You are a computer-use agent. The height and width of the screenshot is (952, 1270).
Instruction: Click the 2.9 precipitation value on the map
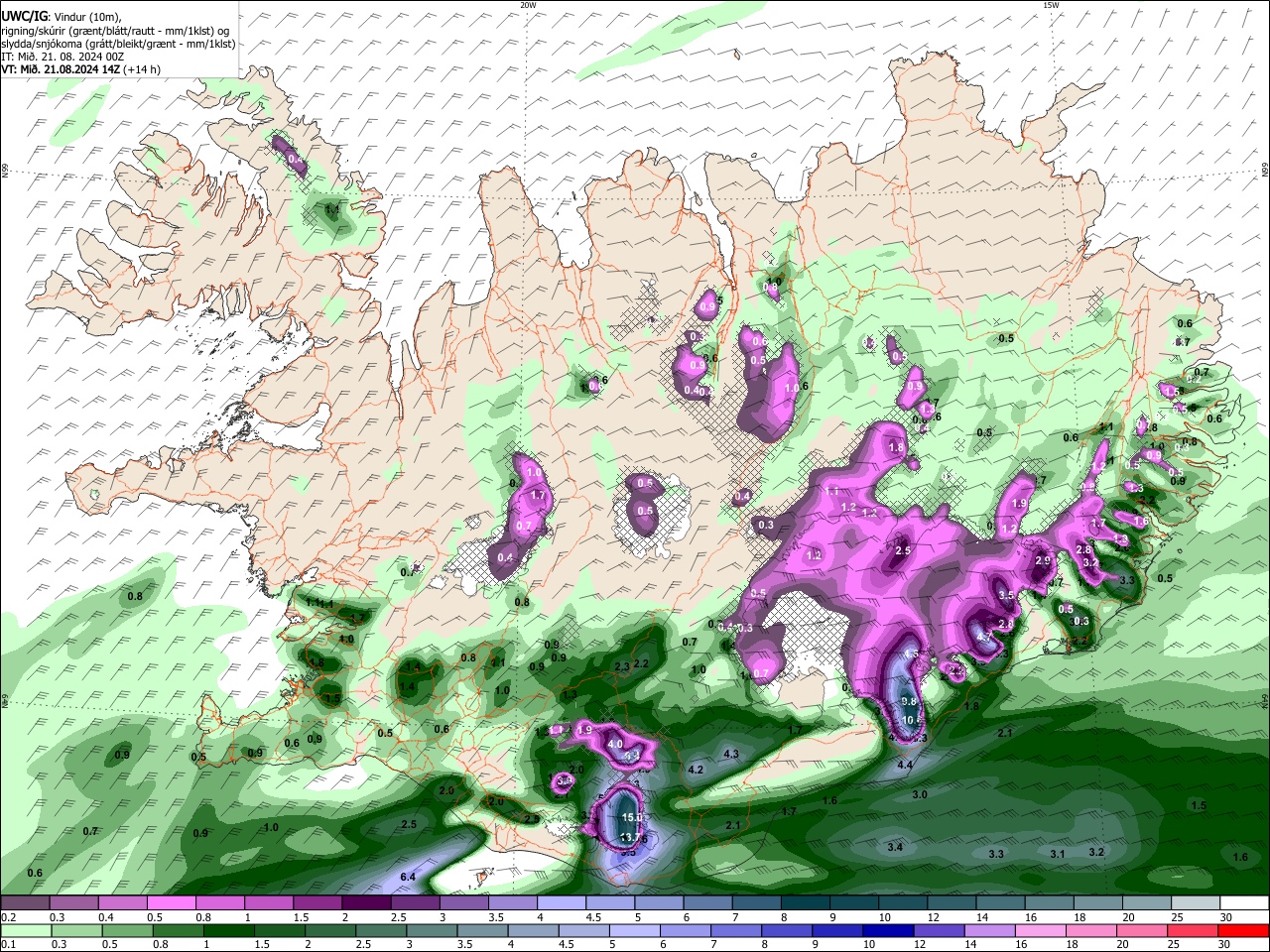(1043, 560)
